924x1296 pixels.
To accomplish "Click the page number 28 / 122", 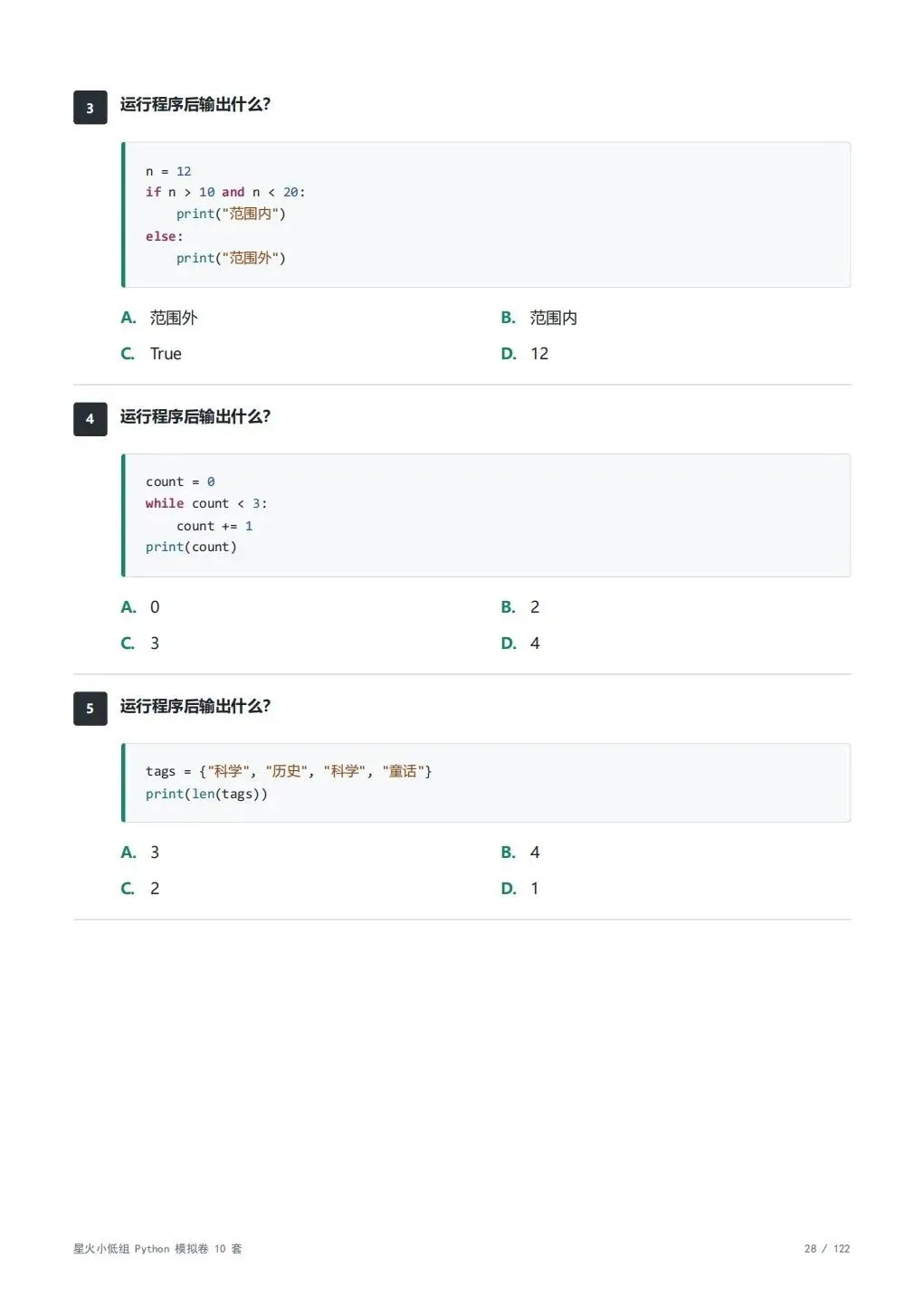I will (827, 1249).
